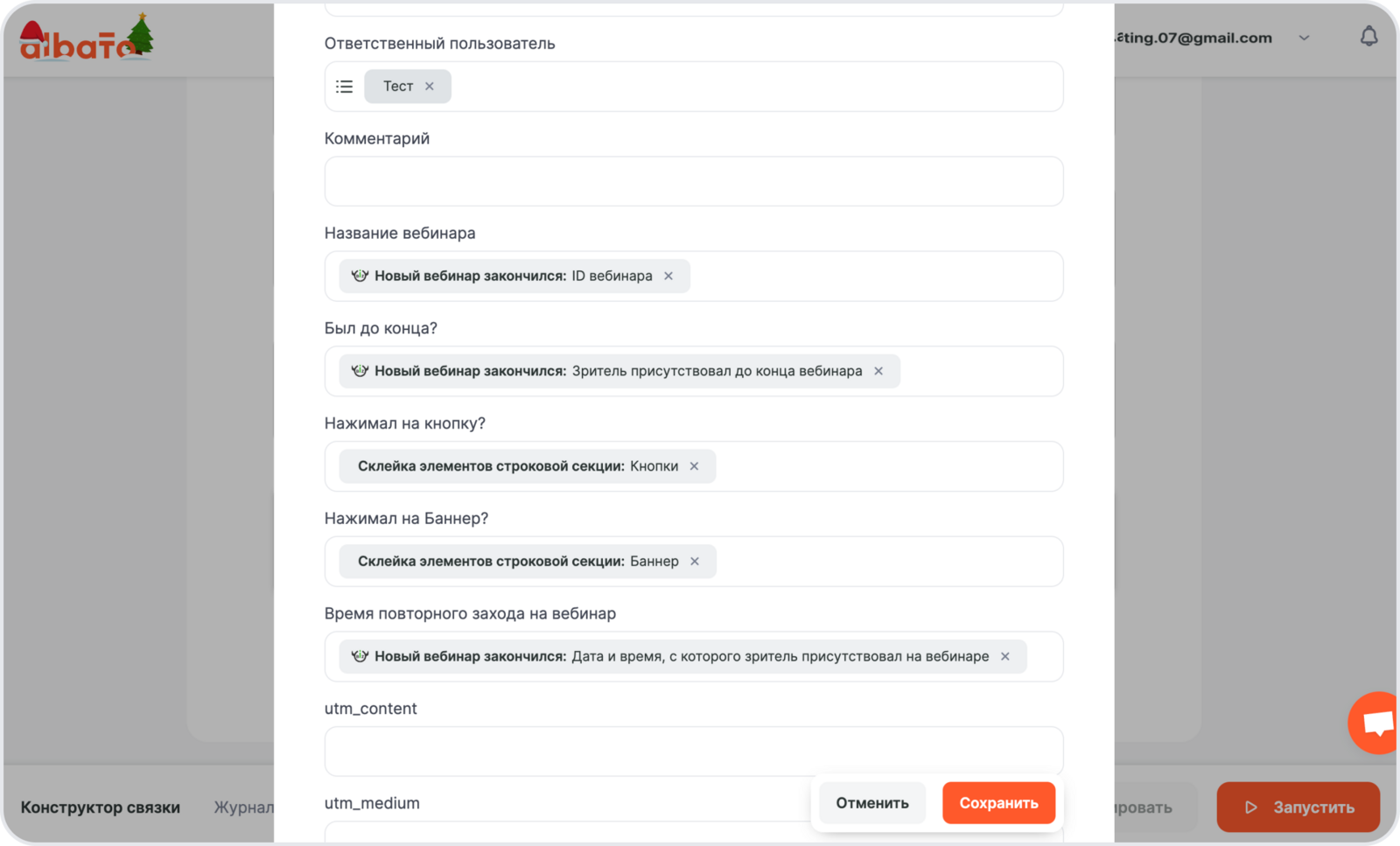Click the "Название вебинара" field

pyautogui.click(x=875, y=276)
